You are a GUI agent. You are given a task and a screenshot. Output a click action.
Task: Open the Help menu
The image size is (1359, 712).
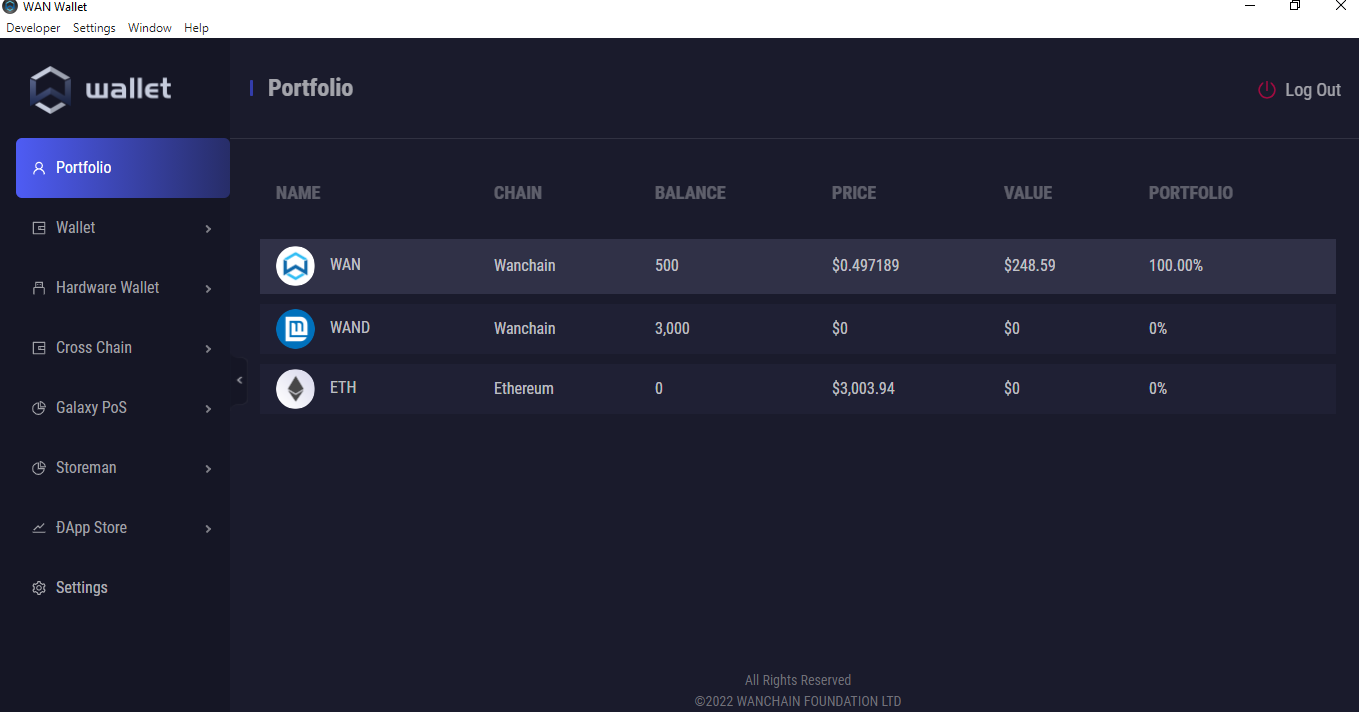tap(196, 28)
